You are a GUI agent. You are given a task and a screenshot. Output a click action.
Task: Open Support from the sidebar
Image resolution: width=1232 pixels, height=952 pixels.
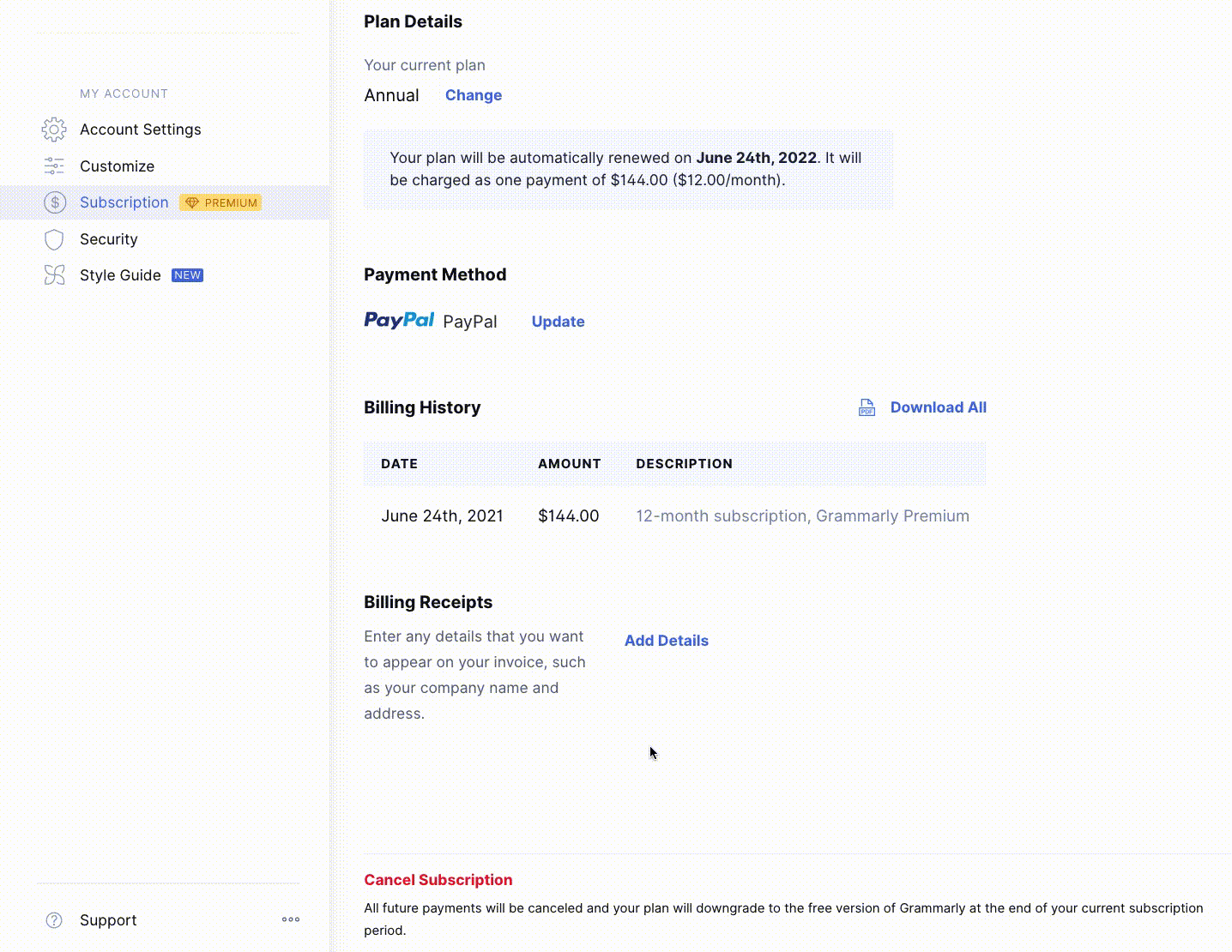[108, 920]
